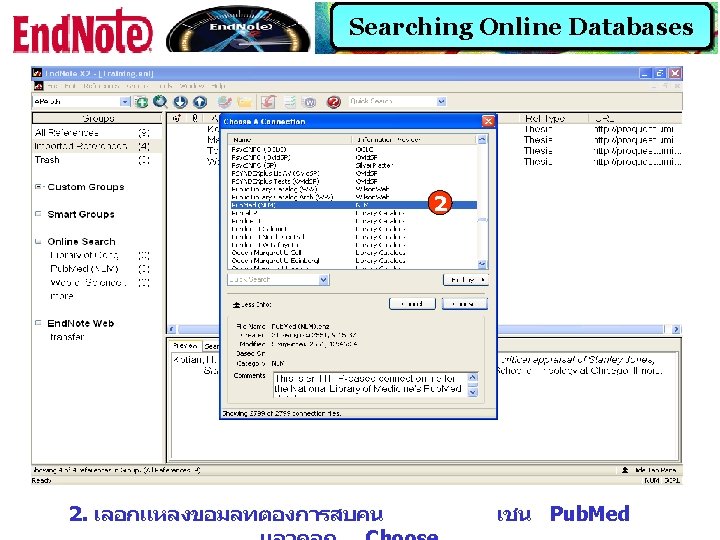Click the New Reference green plus icon
The image size is (720, 540).
tap(141, 102)
